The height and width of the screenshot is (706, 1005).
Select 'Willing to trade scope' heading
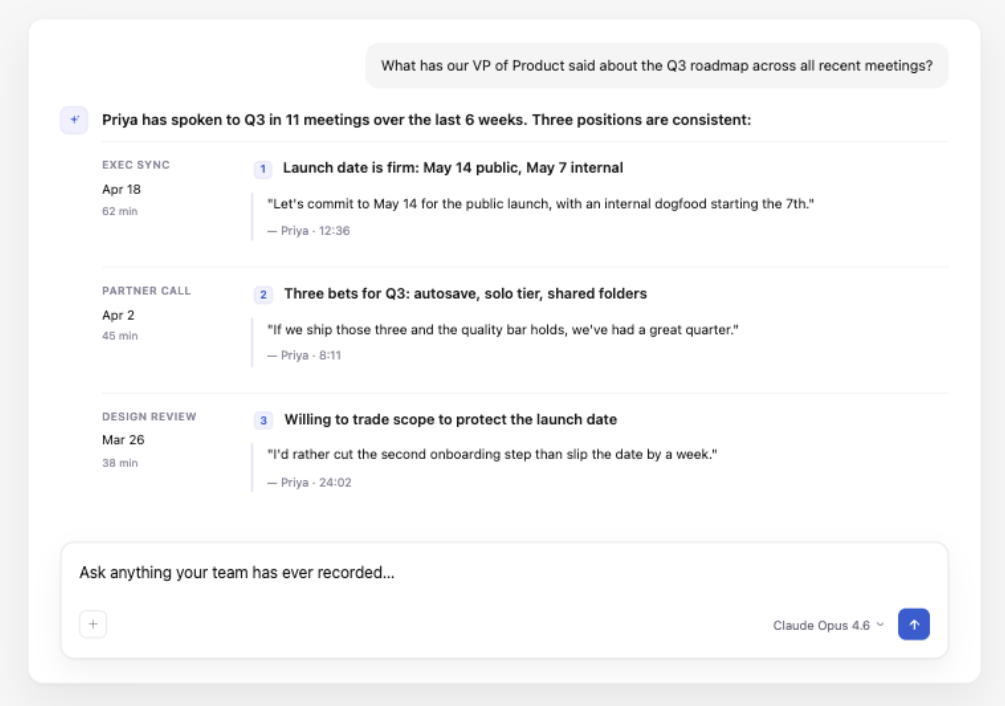[450, 420]
